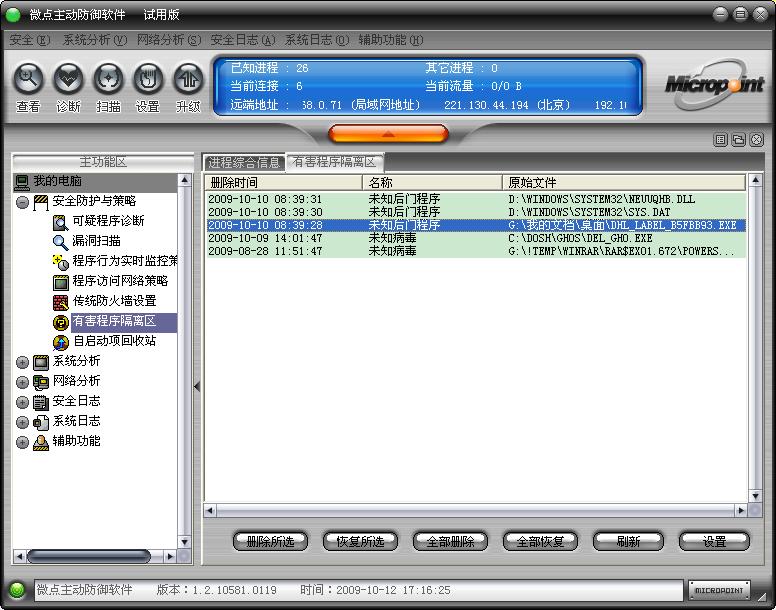This screenshot has height=610, width=776.
Task: Expand the 系统日志 tree node
Action: pyautogui.click(x=22, y=422)
